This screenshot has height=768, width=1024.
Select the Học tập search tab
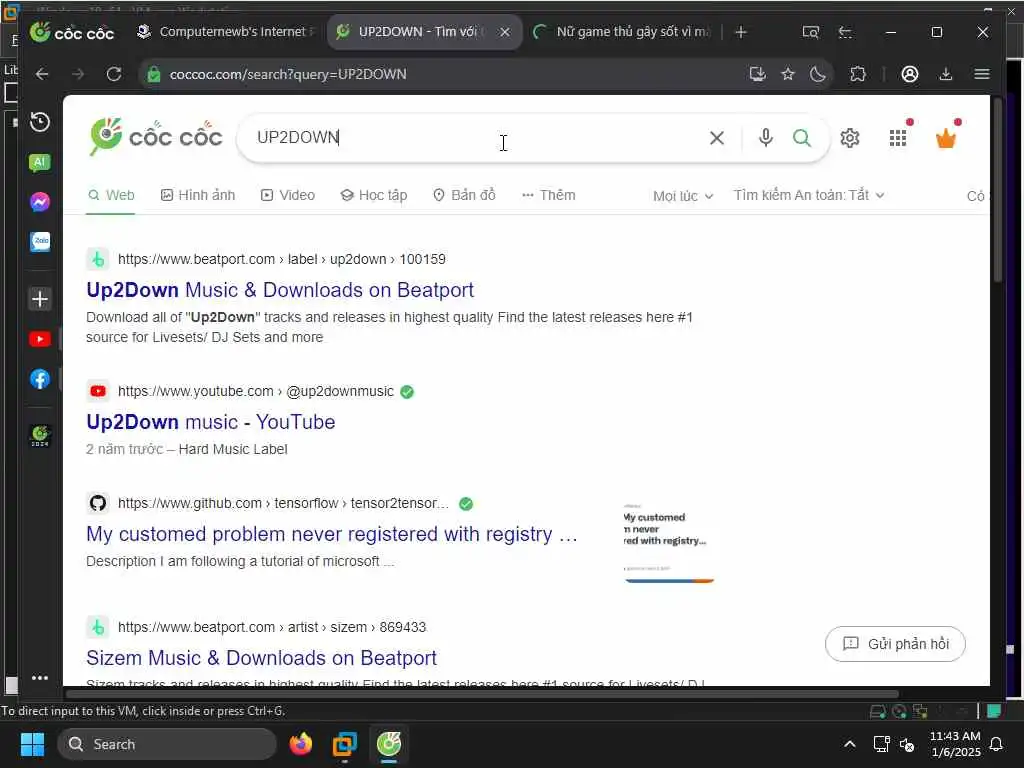[374, 195]
